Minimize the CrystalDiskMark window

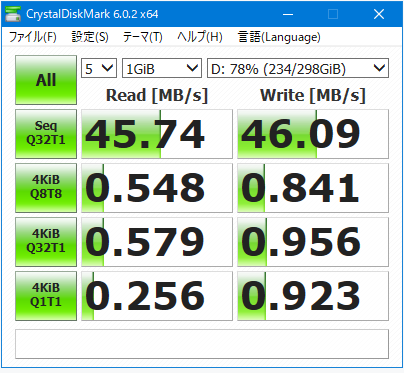tap(288, 14)
